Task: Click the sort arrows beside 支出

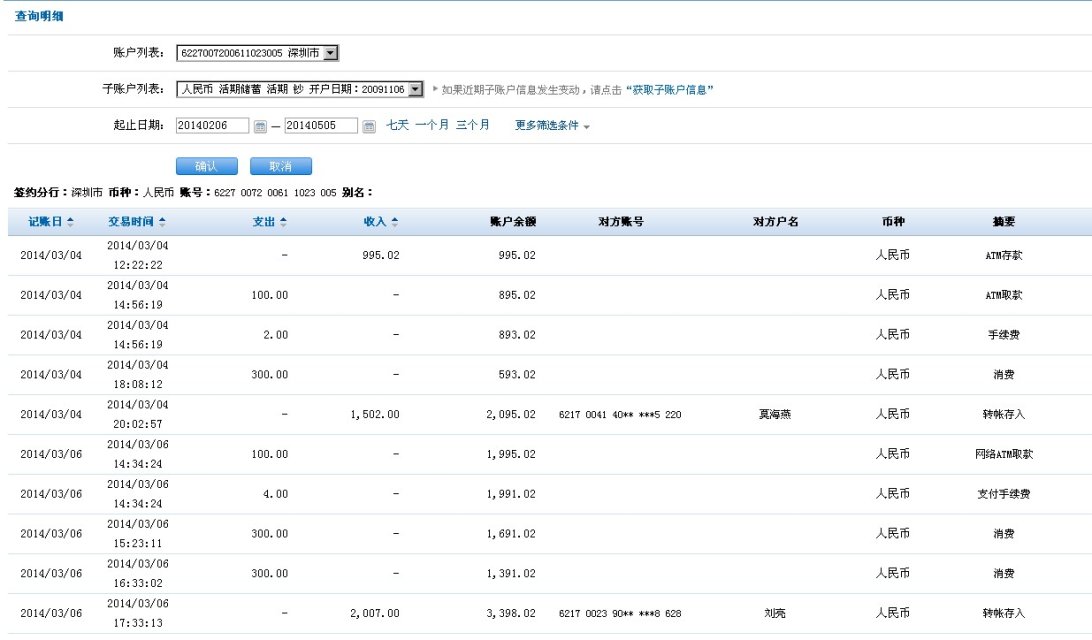Action: pyautogui.click(x=283, y=222)
